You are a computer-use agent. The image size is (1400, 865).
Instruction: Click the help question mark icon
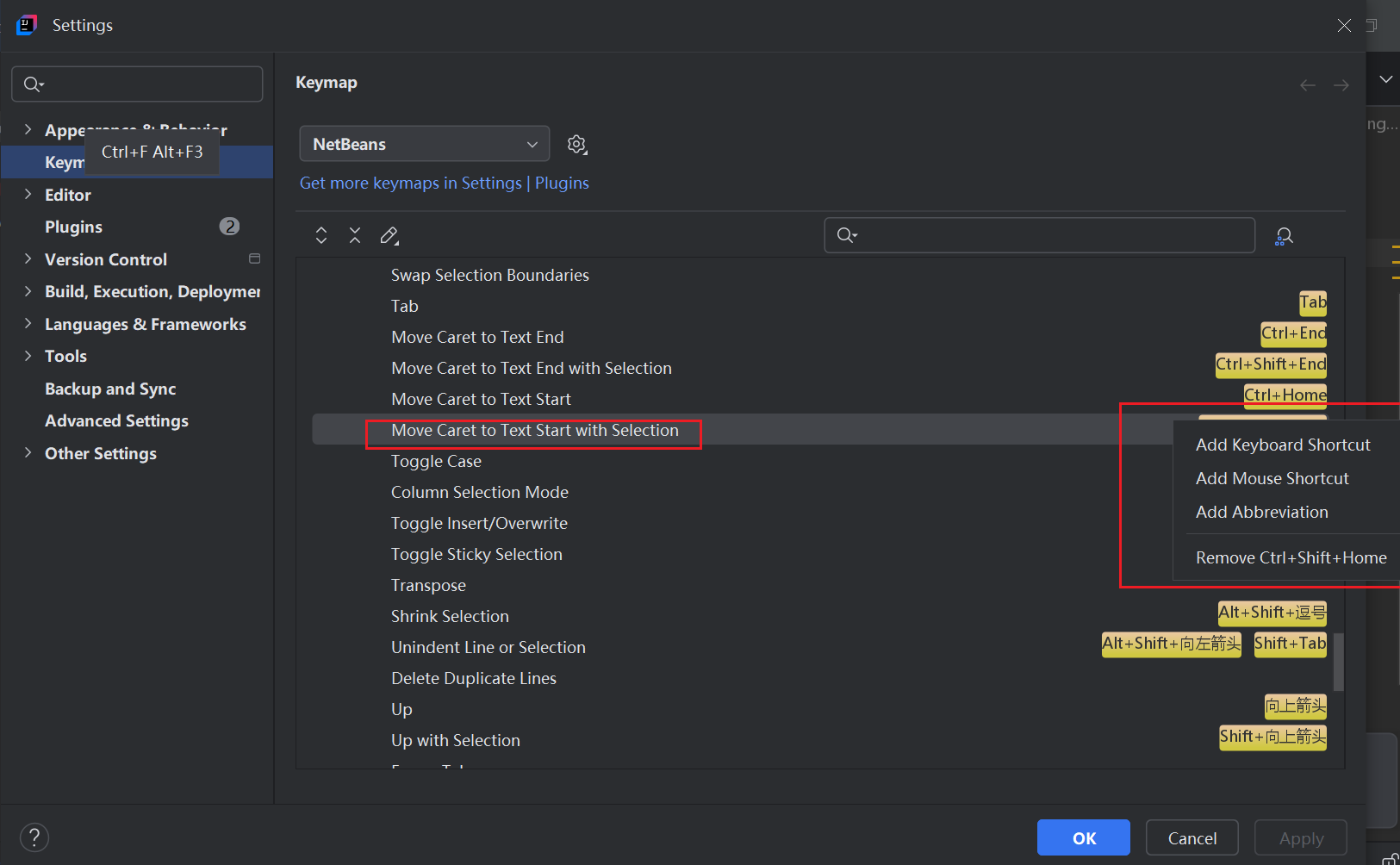[34, 837]
